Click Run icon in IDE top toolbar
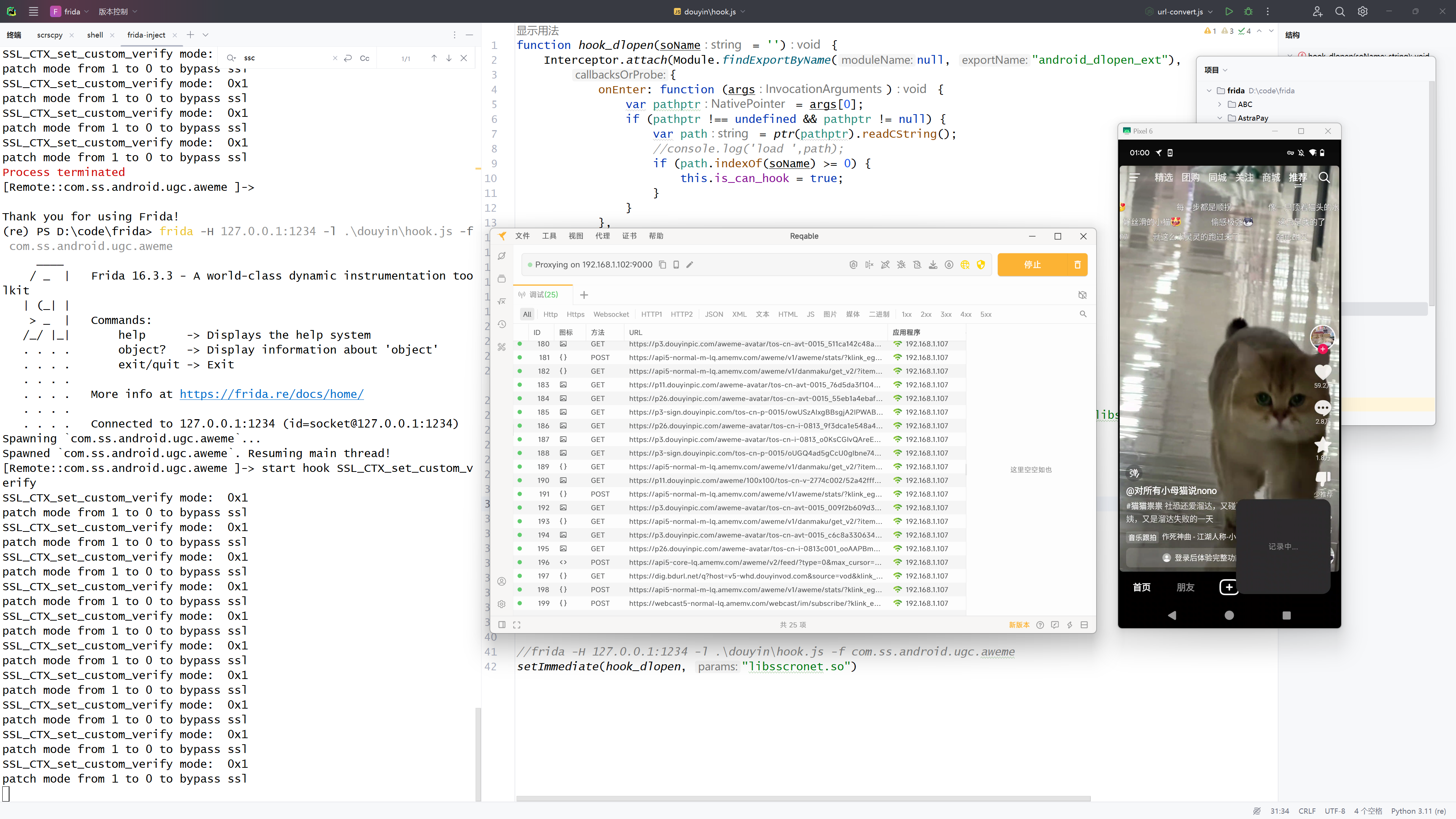 pos(1229,11)
